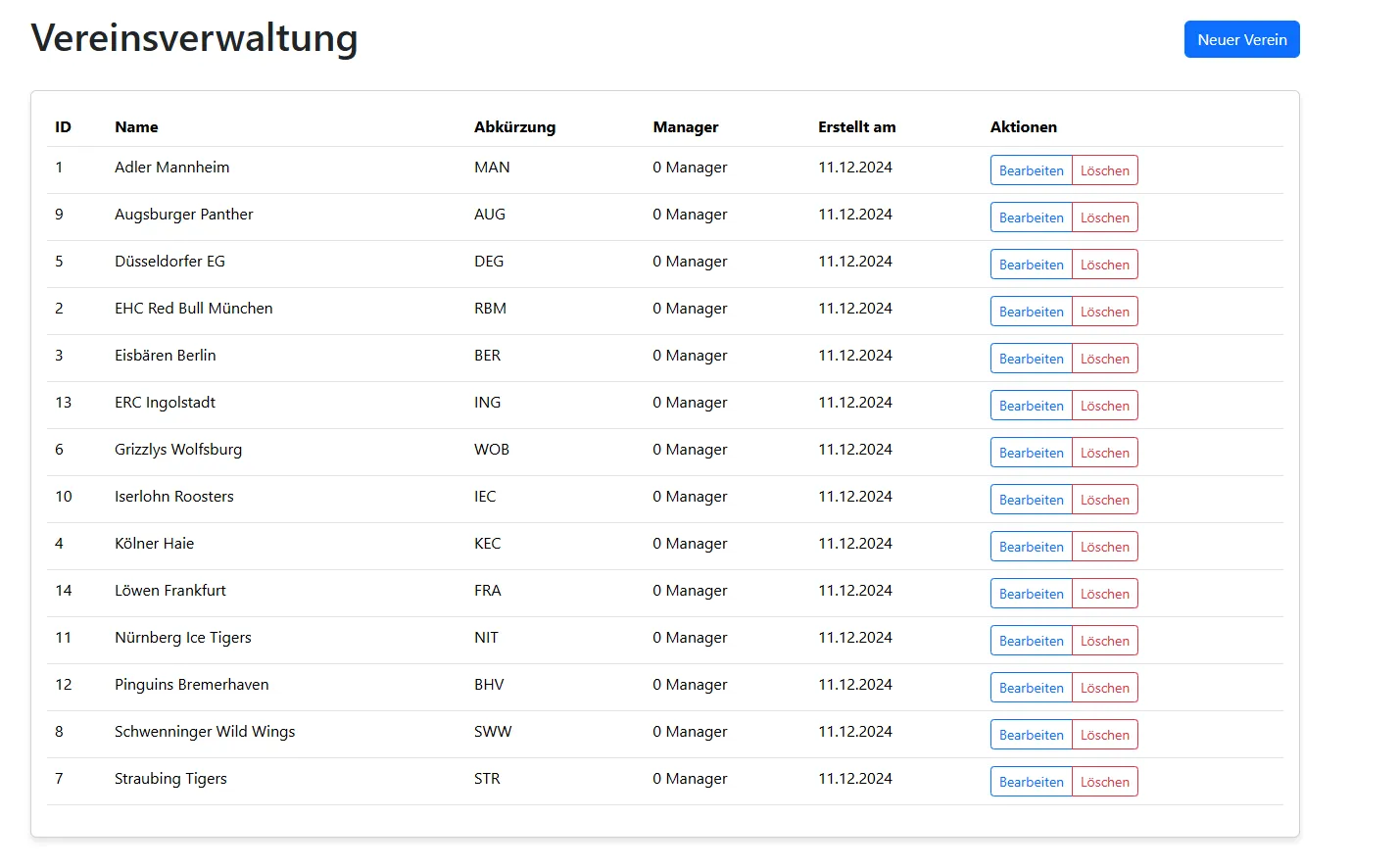Click the Straubing Tigers name
The image size is (1399, 868).
pyautogui.click(x=170, y=779)
